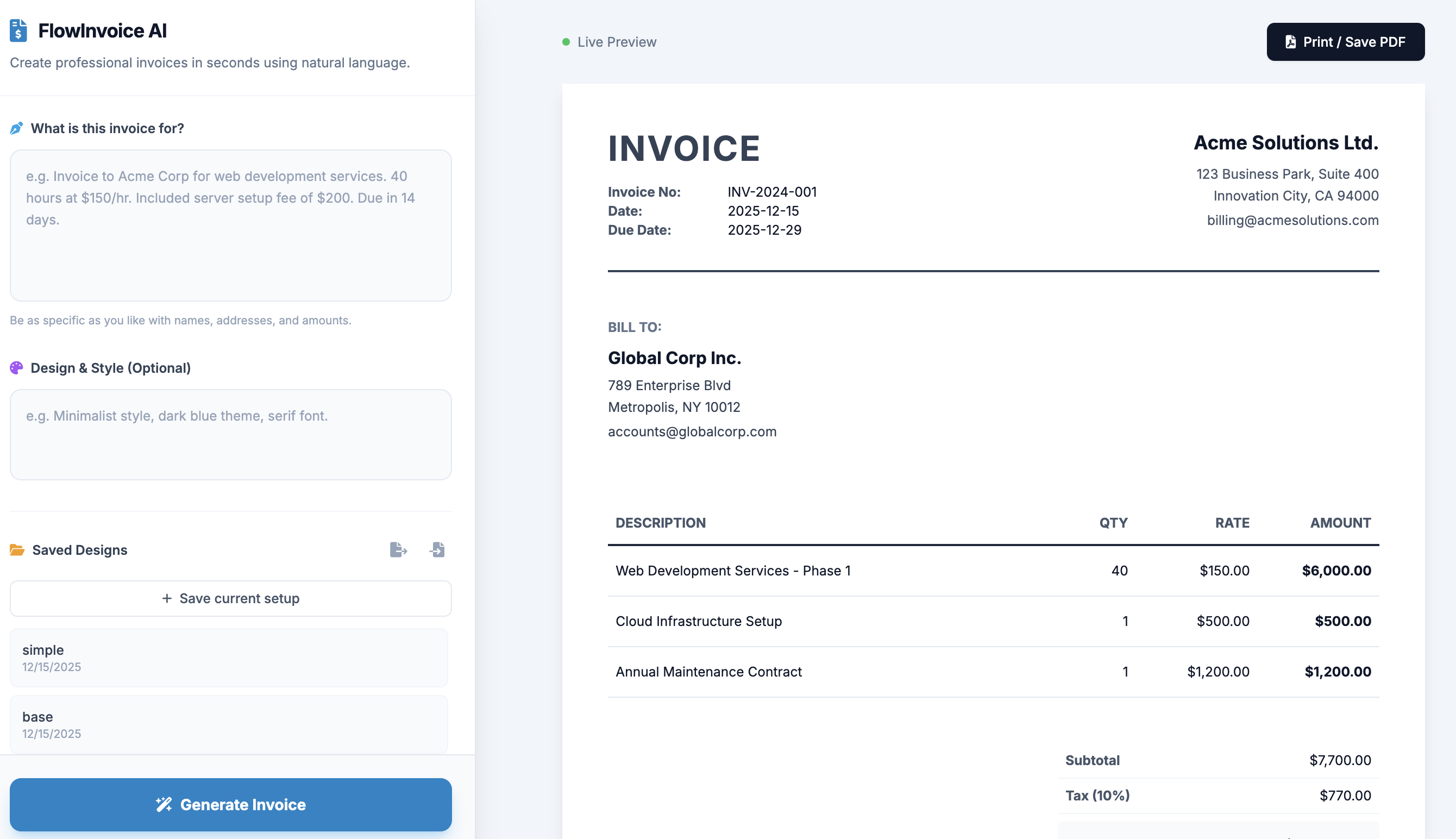Click the invoice description text area

[230, 225]
